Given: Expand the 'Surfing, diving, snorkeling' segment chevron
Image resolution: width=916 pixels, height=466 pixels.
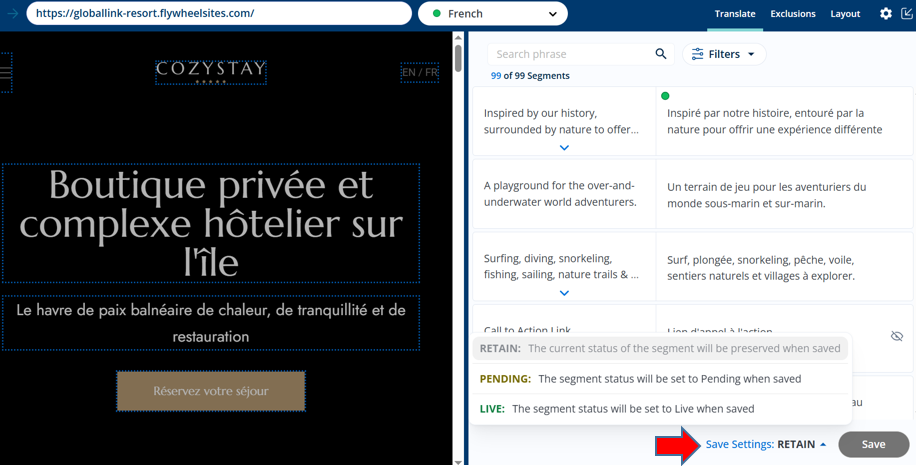Looking at the screenshot, I should (x=564, y=293).
